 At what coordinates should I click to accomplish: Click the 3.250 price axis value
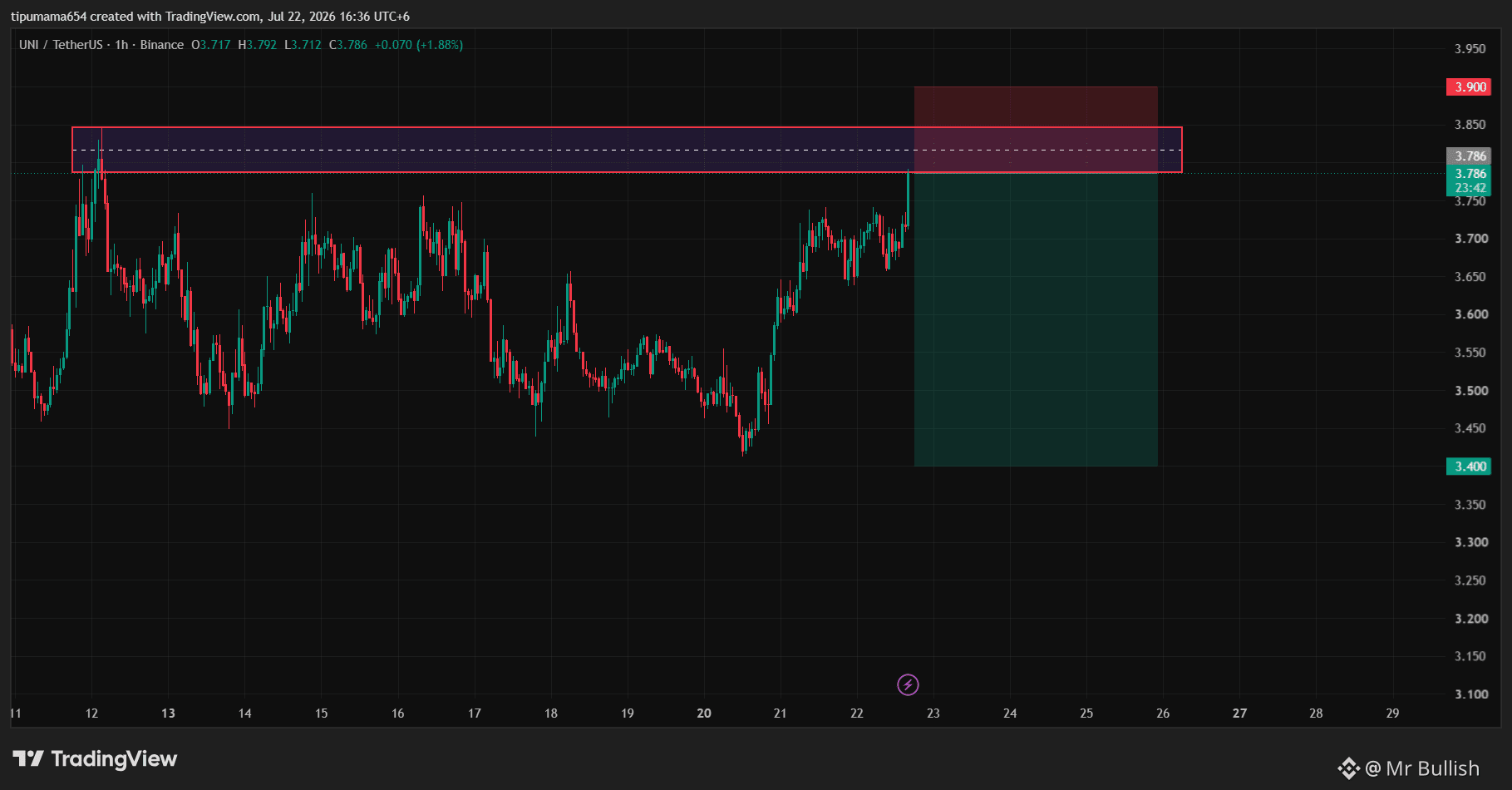[1470, 580]
